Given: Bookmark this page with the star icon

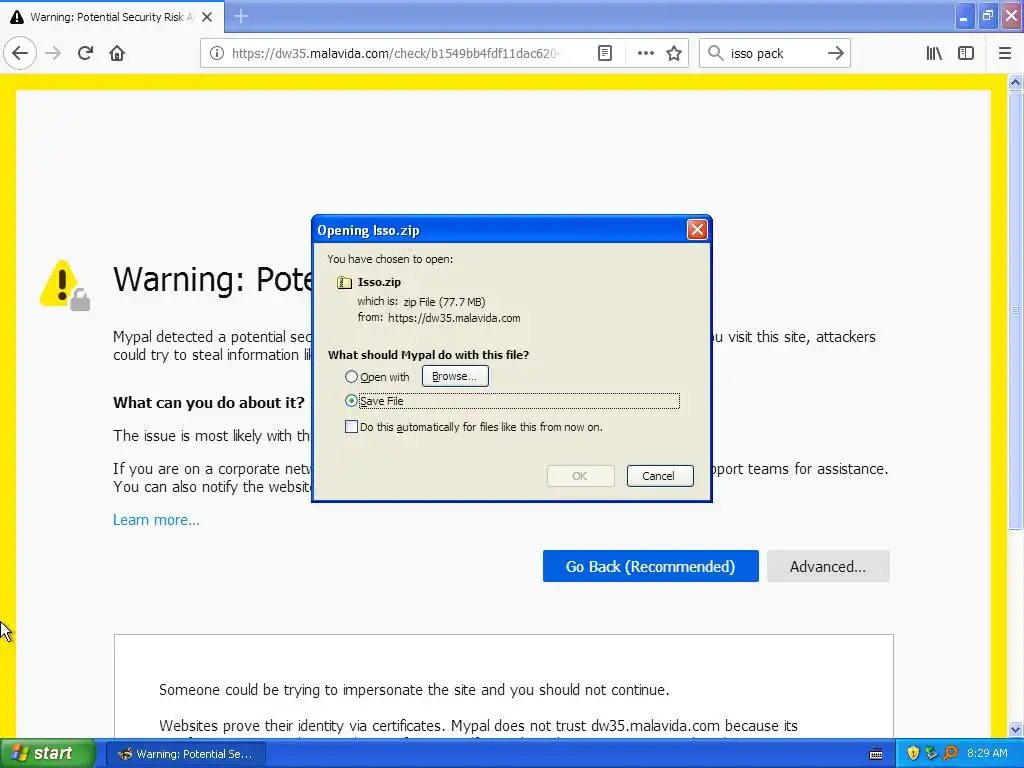Looking at the screenshot, I should pos(674,53).
